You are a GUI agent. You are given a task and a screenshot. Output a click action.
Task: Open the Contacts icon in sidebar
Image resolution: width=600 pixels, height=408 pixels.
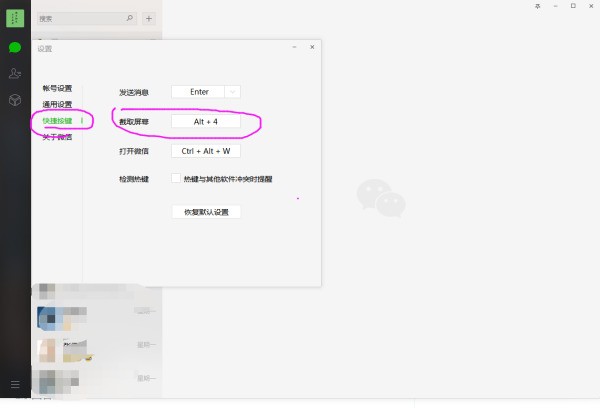point(15,73)
